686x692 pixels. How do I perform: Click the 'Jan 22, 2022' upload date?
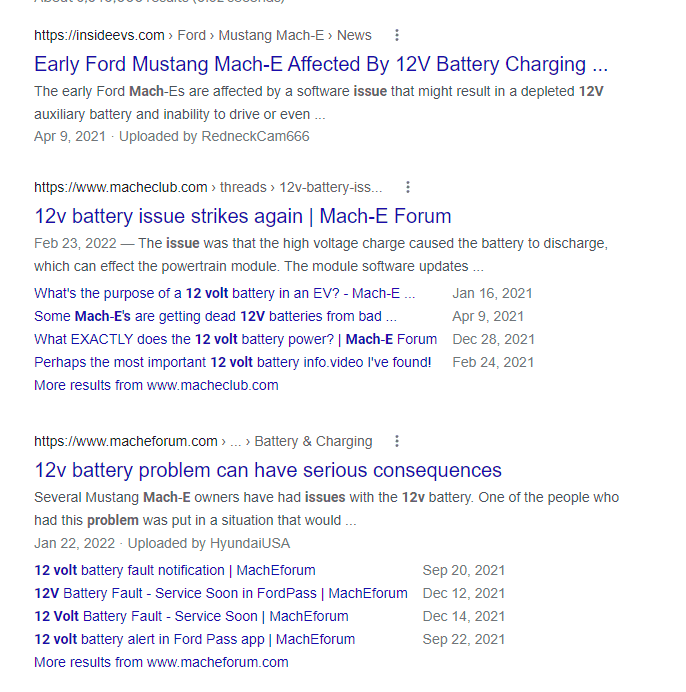[75, 543]
